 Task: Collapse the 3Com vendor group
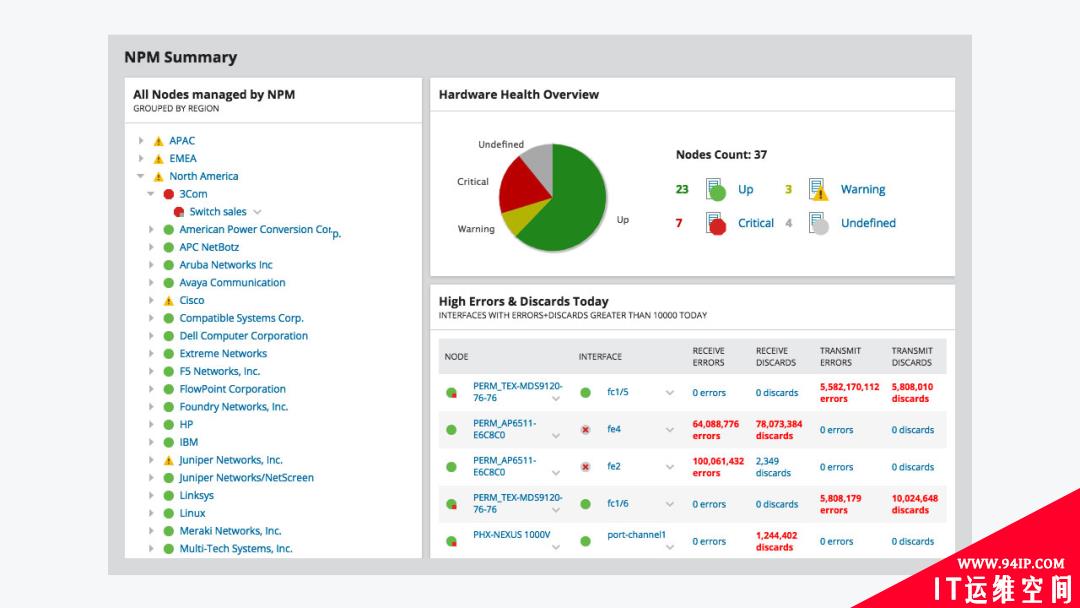point(151,194)
